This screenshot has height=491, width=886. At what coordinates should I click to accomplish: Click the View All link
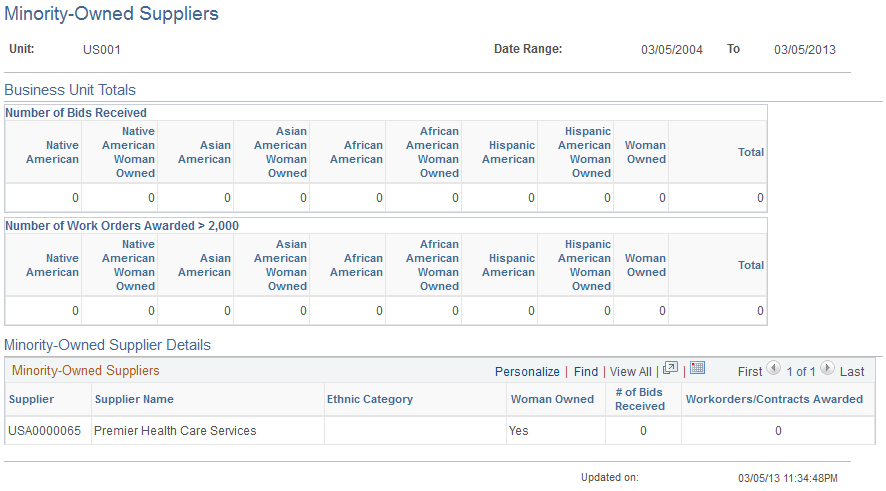pos(631,372)
